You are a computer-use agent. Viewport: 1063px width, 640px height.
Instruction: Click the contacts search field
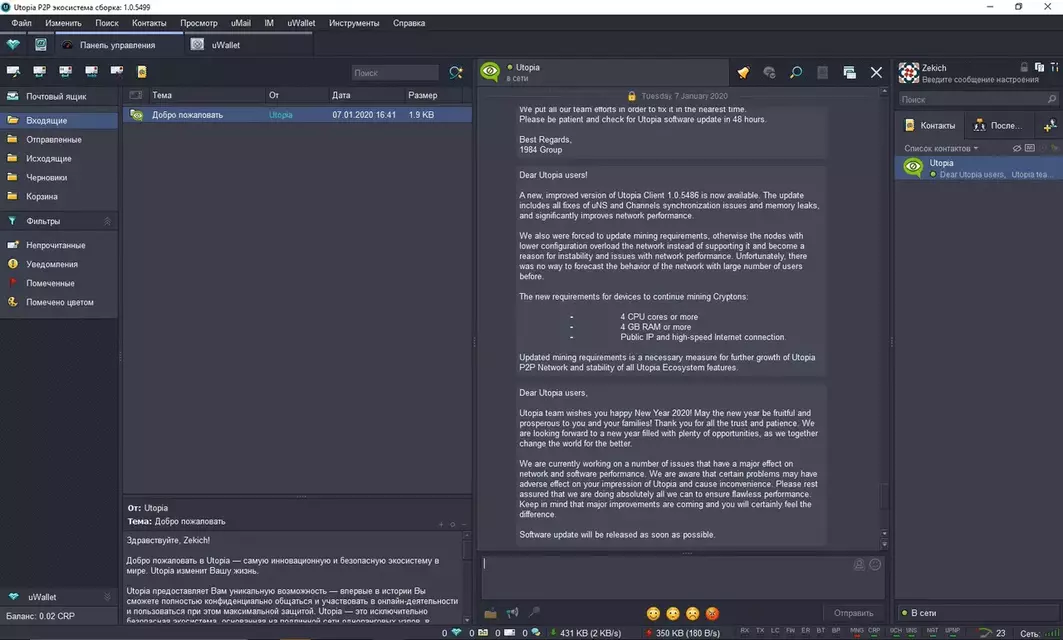click(x=978, y=99)
